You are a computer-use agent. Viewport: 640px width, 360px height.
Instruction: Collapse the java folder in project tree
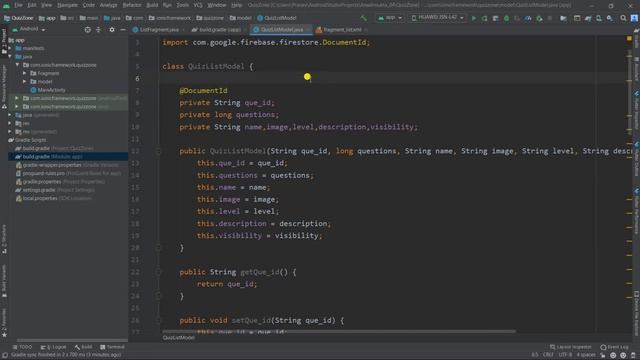(10, 57)
